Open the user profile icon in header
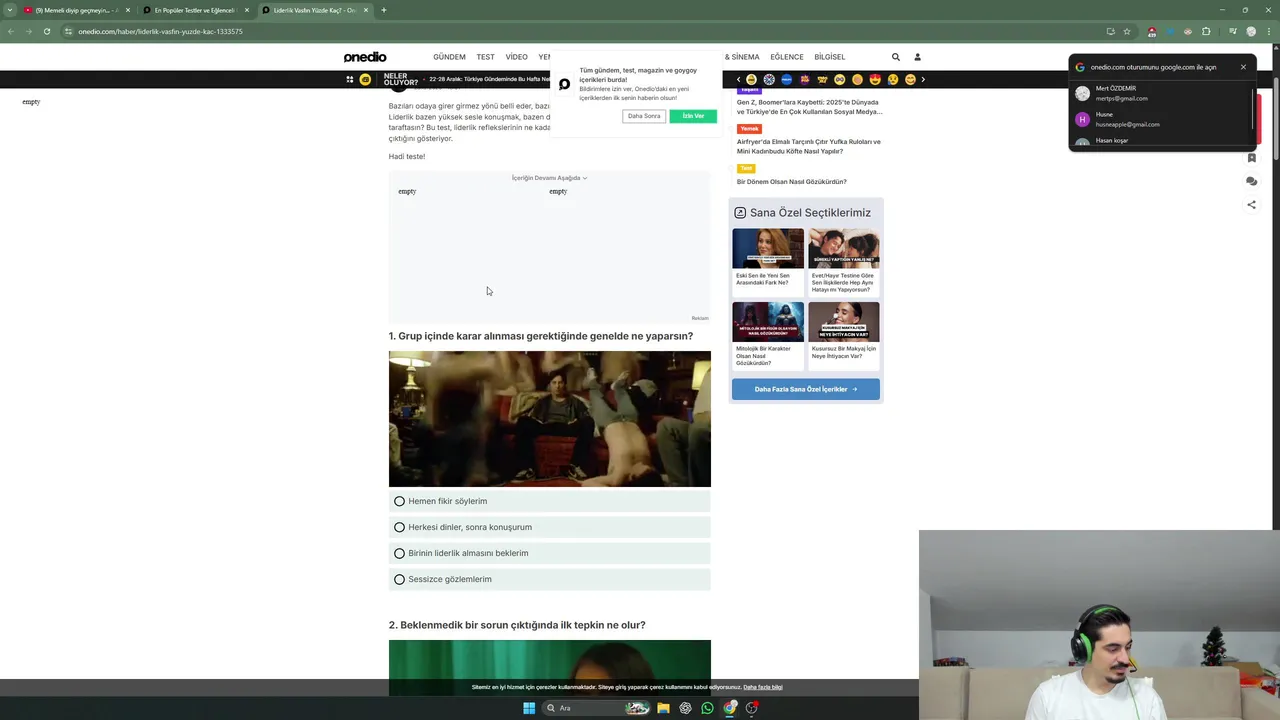Viewport: 1280px width, 720px height. pyautogui.click(x=917, y=57)
